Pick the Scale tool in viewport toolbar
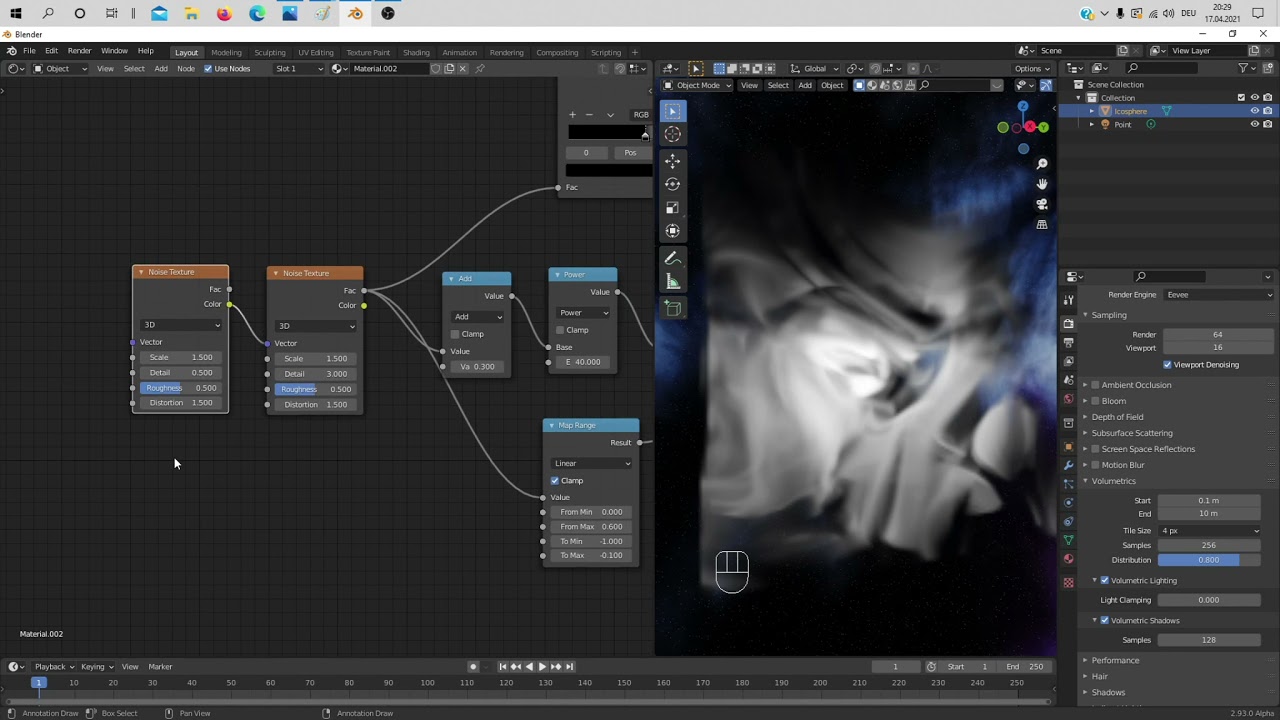 click(672, 208)
